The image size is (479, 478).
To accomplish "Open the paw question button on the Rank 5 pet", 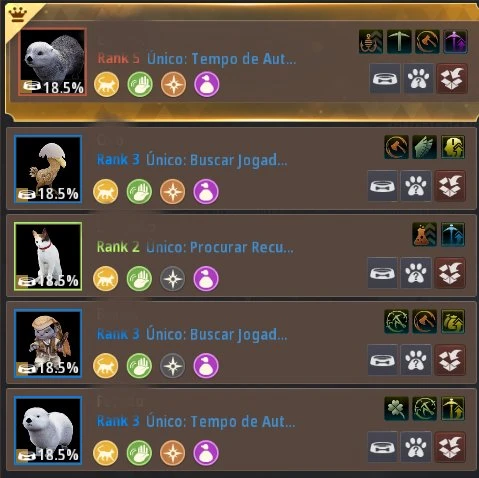I will [418, 79].
